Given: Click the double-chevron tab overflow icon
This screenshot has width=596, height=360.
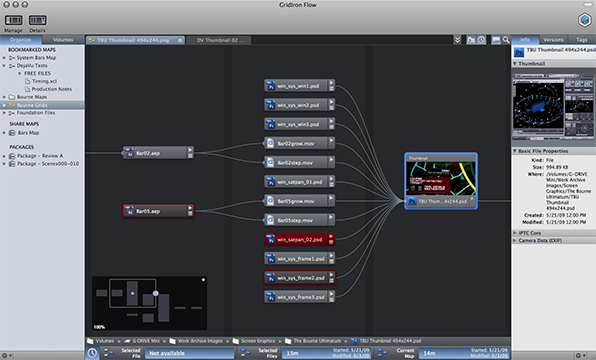Looking at the screenshot, I should click(x=457, y=40).
